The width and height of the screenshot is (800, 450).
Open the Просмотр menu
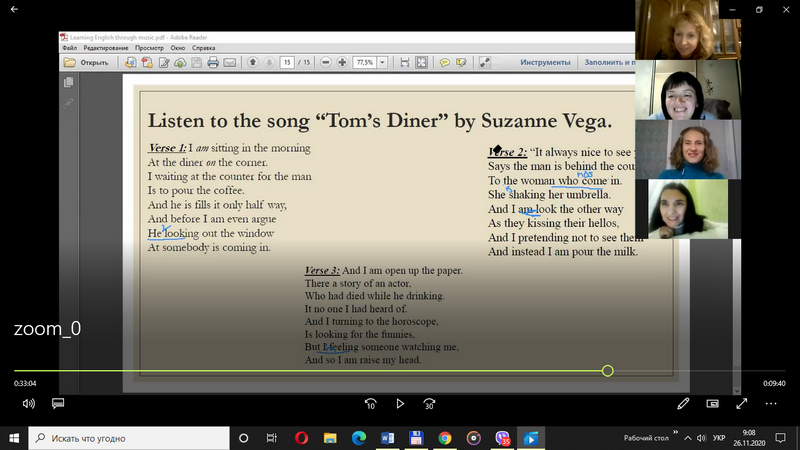(149, 48)
